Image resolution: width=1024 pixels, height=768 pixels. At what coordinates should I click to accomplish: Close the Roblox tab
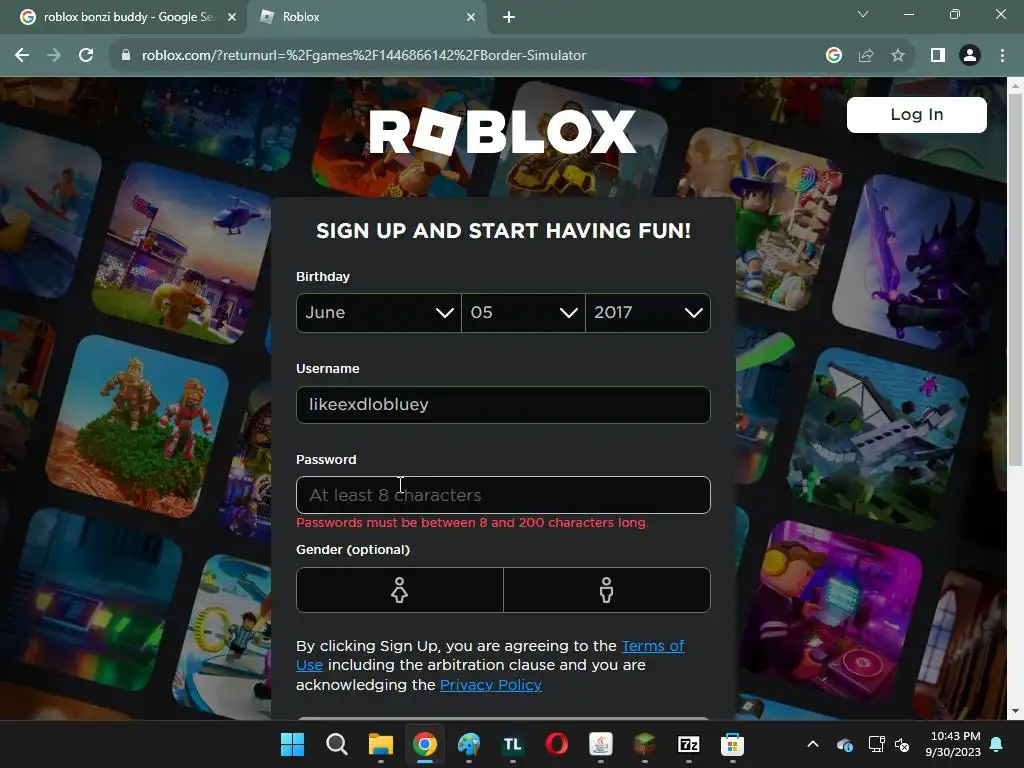(x=471, y=18)
